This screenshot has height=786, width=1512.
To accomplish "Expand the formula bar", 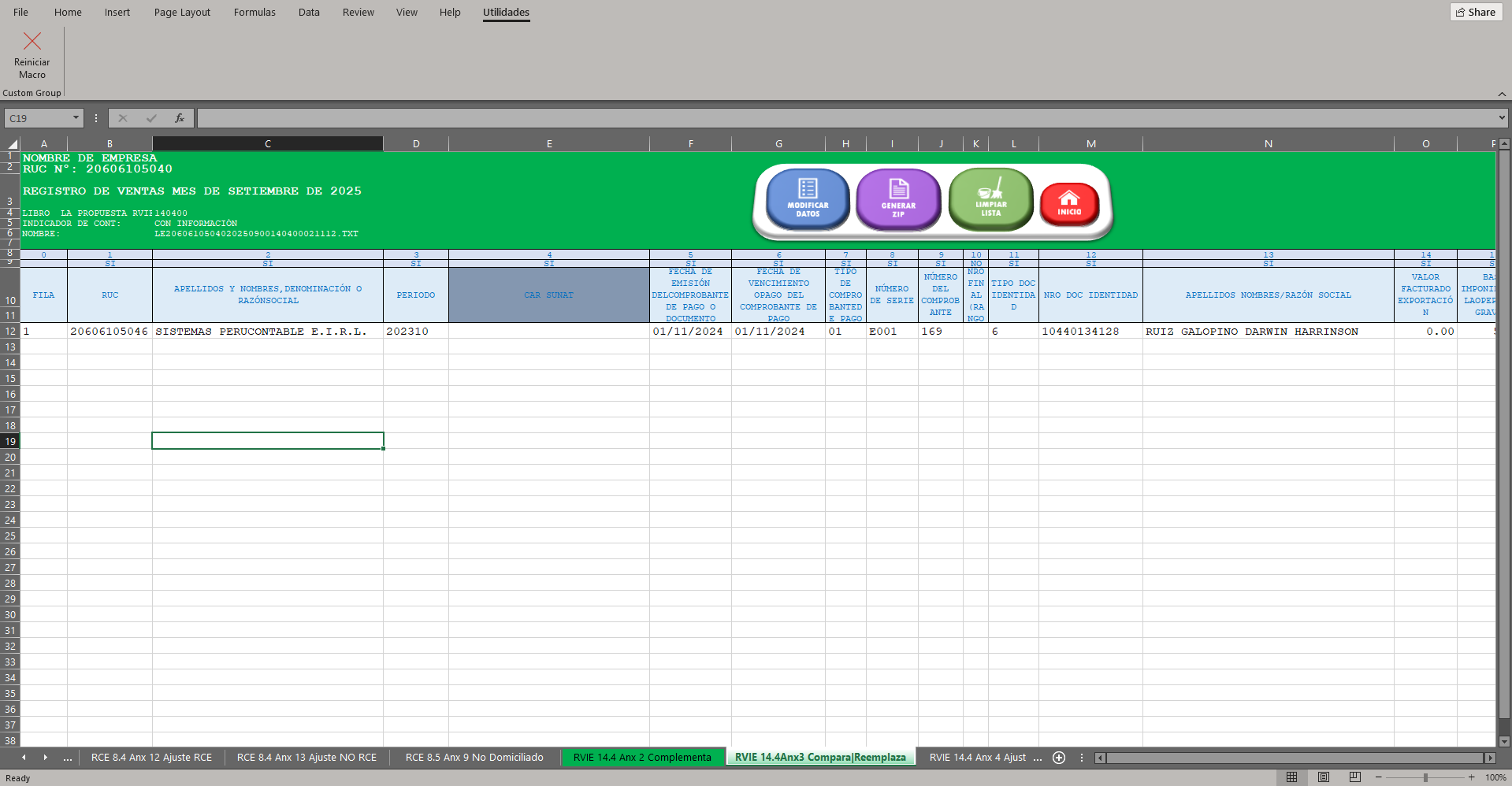I will [x=1502, y=118].
